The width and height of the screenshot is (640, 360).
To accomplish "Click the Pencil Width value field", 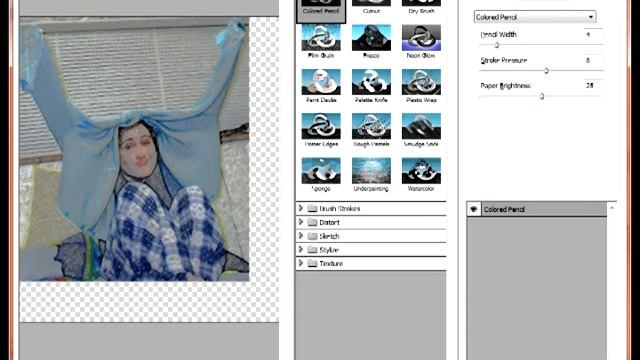I will click(x=593, y=35).
